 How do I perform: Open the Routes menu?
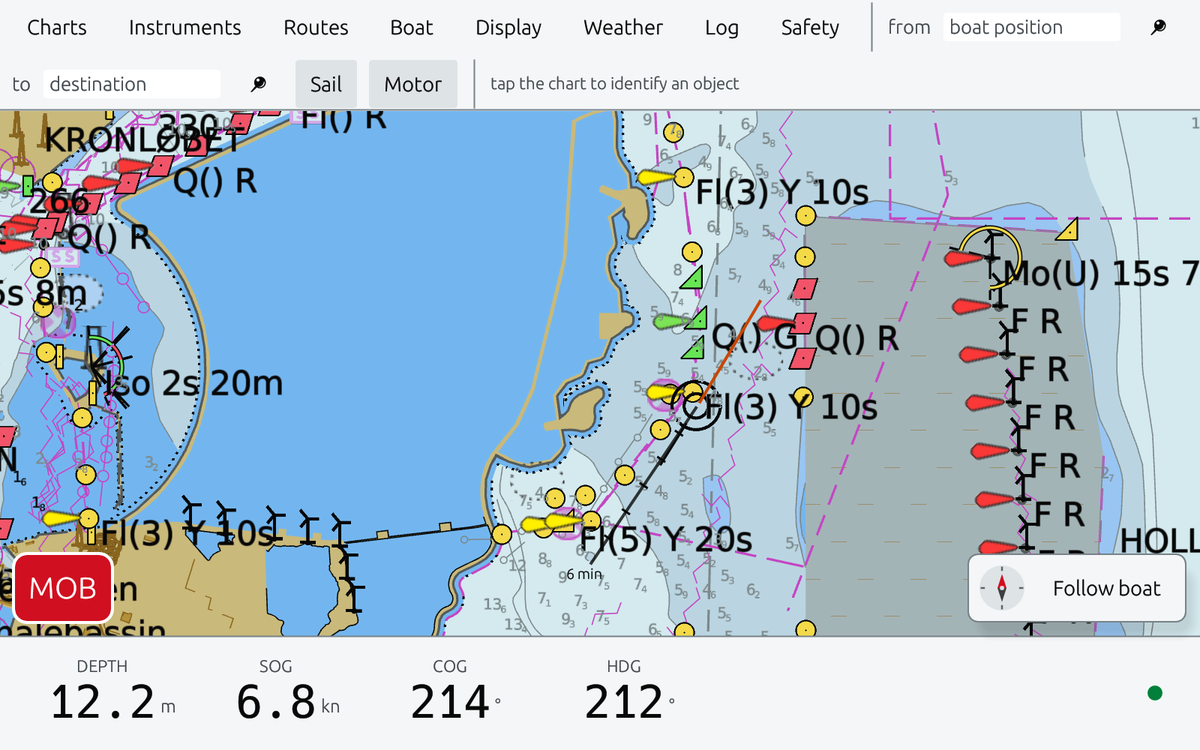(x=316, y=28)
